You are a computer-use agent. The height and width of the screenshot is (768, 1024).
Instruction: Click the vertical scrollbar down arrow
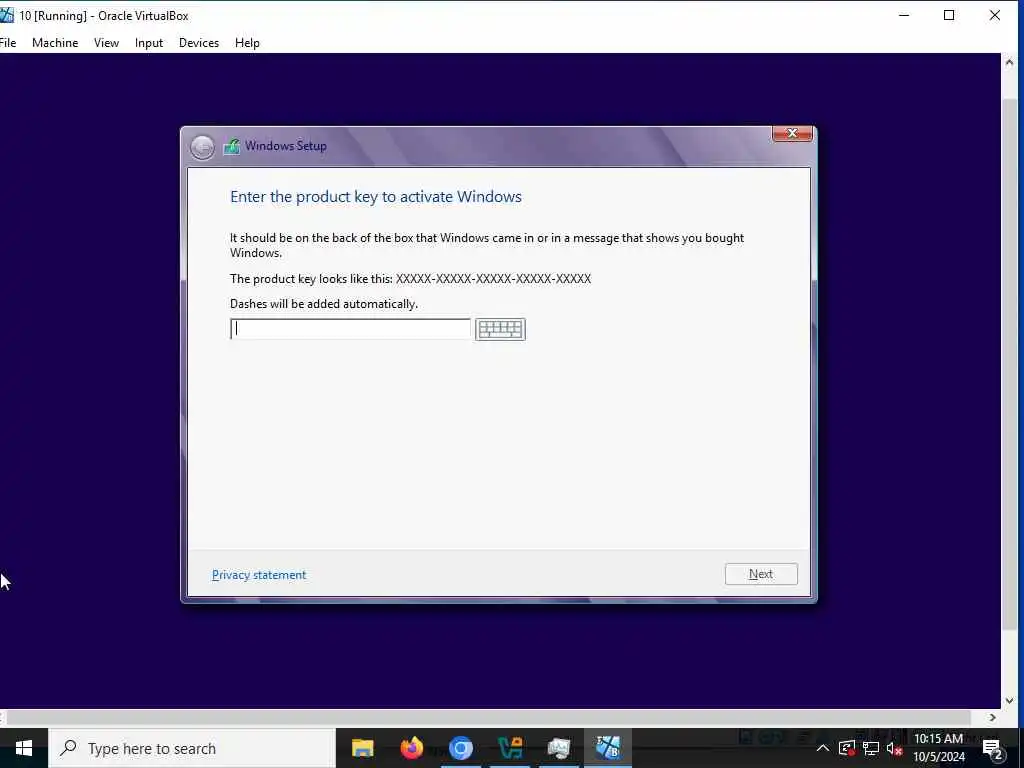(1010, 701)
